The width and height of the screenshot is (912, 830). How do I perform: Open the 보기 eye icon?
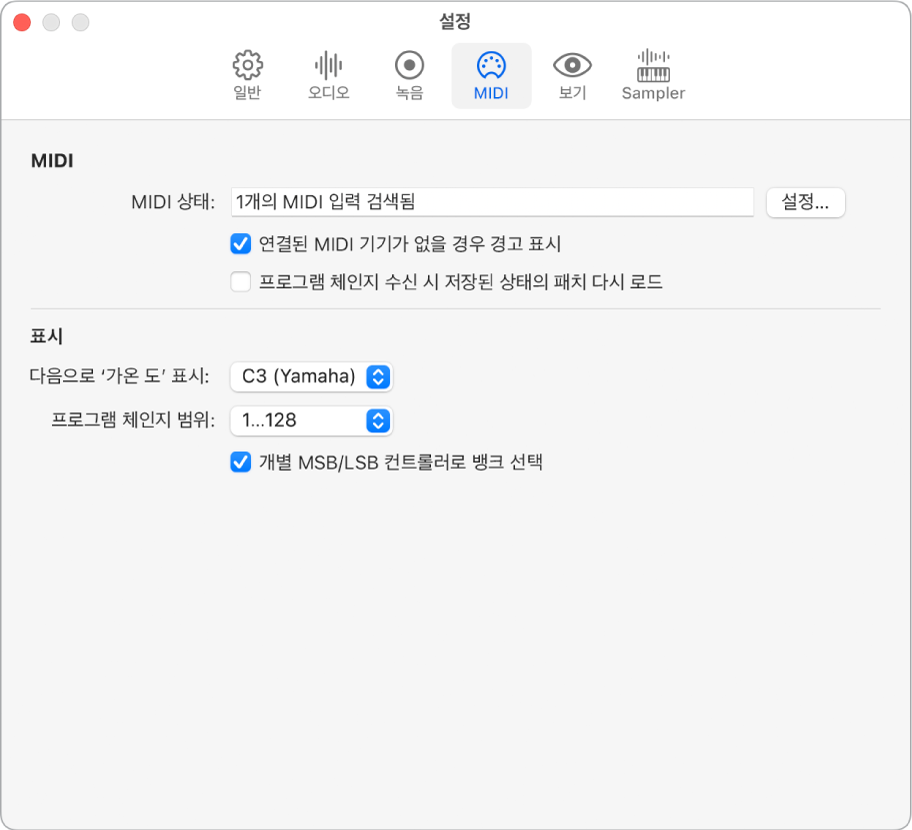572,66
